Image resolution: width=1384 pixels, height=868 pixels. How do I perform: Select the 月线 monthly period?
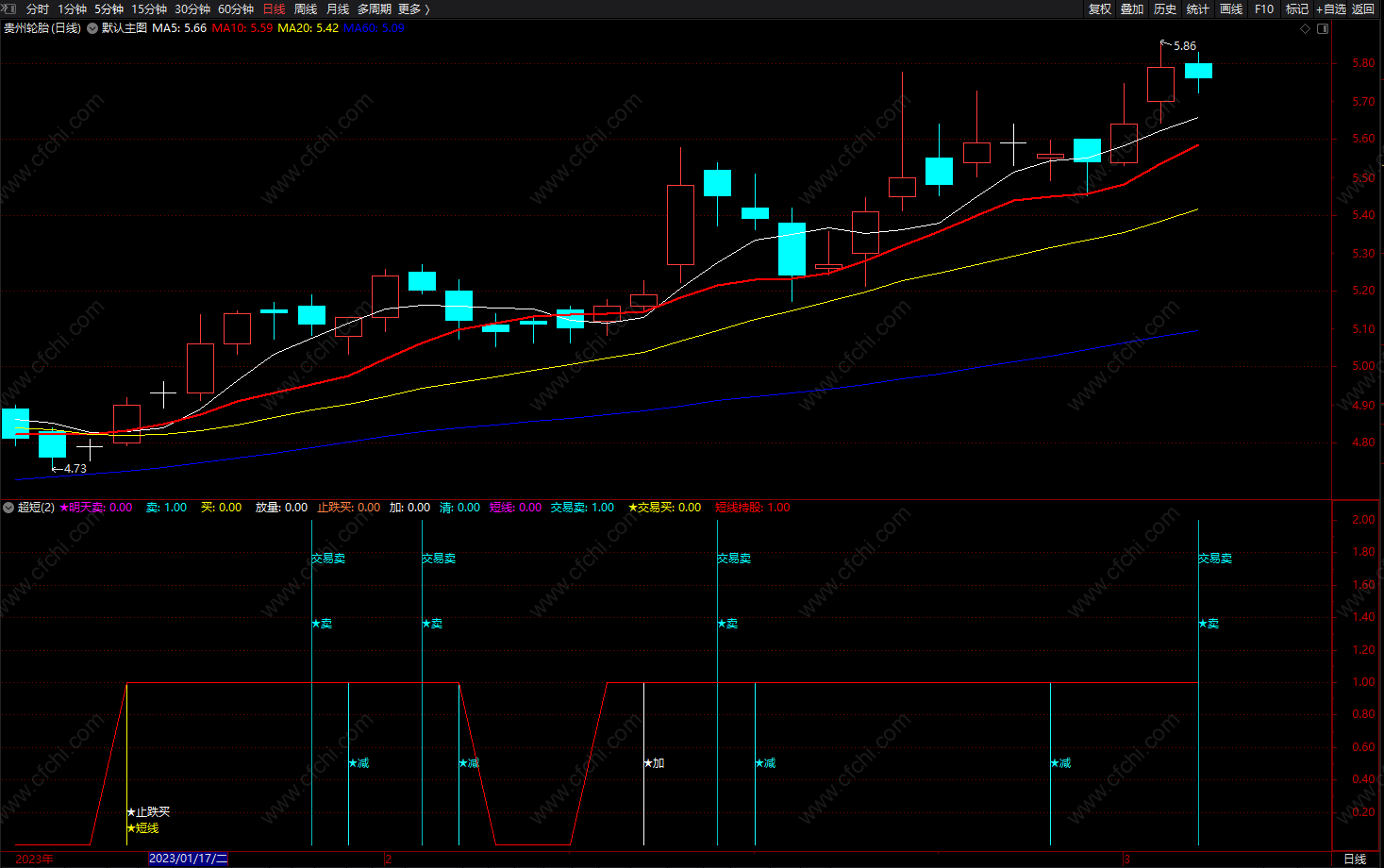pyautogui.click(x=338, y=8)
